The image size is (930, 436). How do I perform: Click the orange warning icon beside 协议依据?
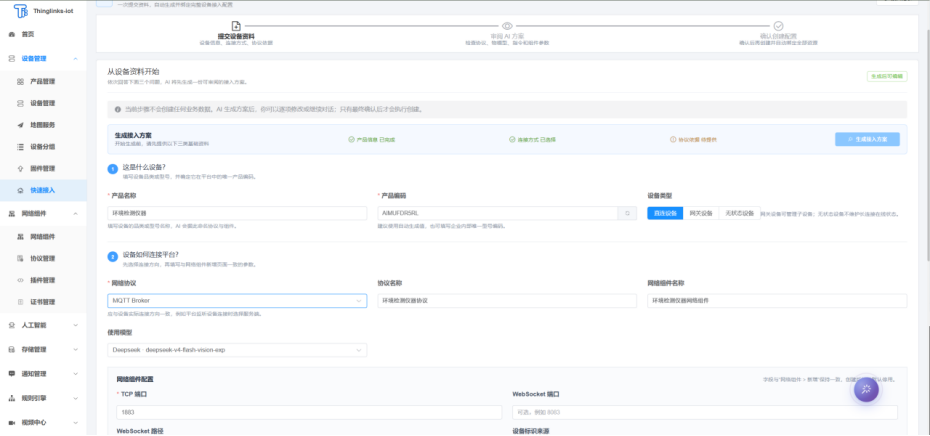tap(673, 139)
